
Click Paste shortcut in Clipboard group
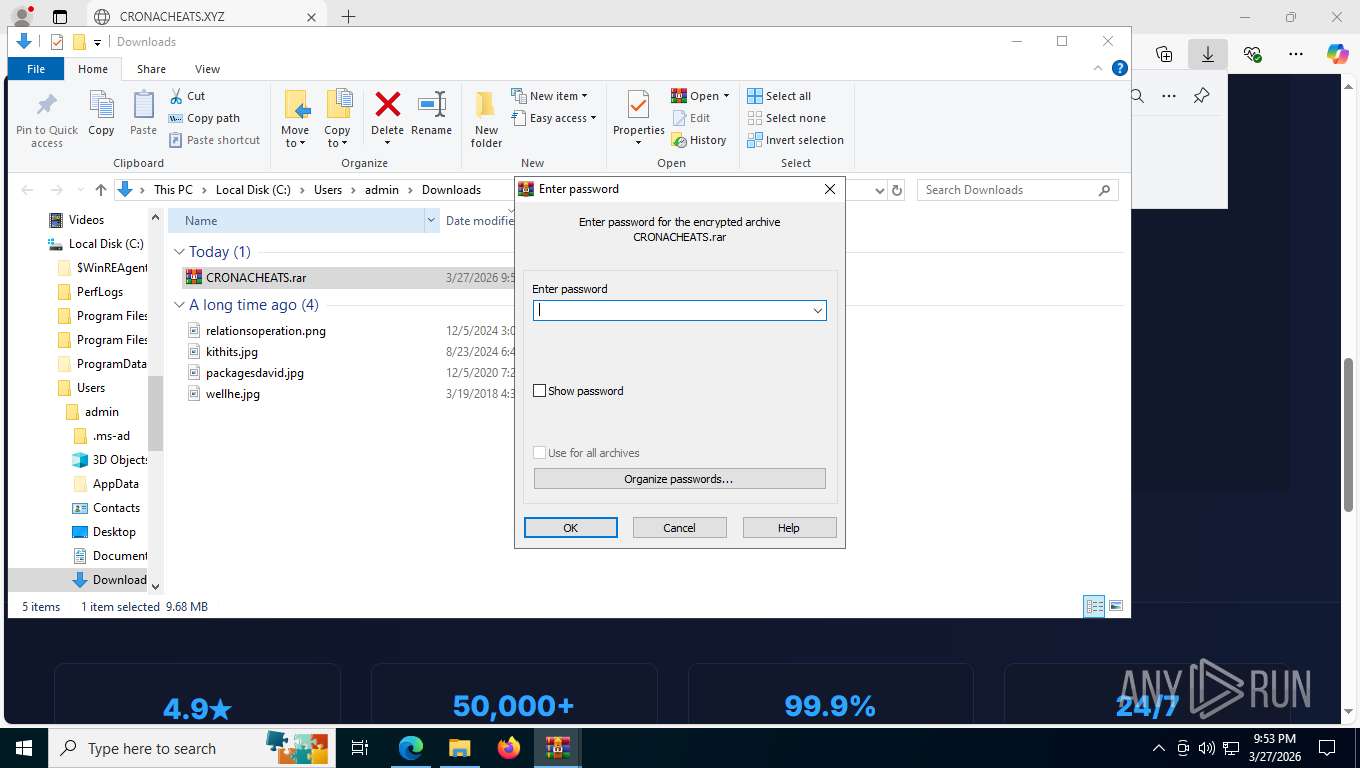(x=214, y=140)
